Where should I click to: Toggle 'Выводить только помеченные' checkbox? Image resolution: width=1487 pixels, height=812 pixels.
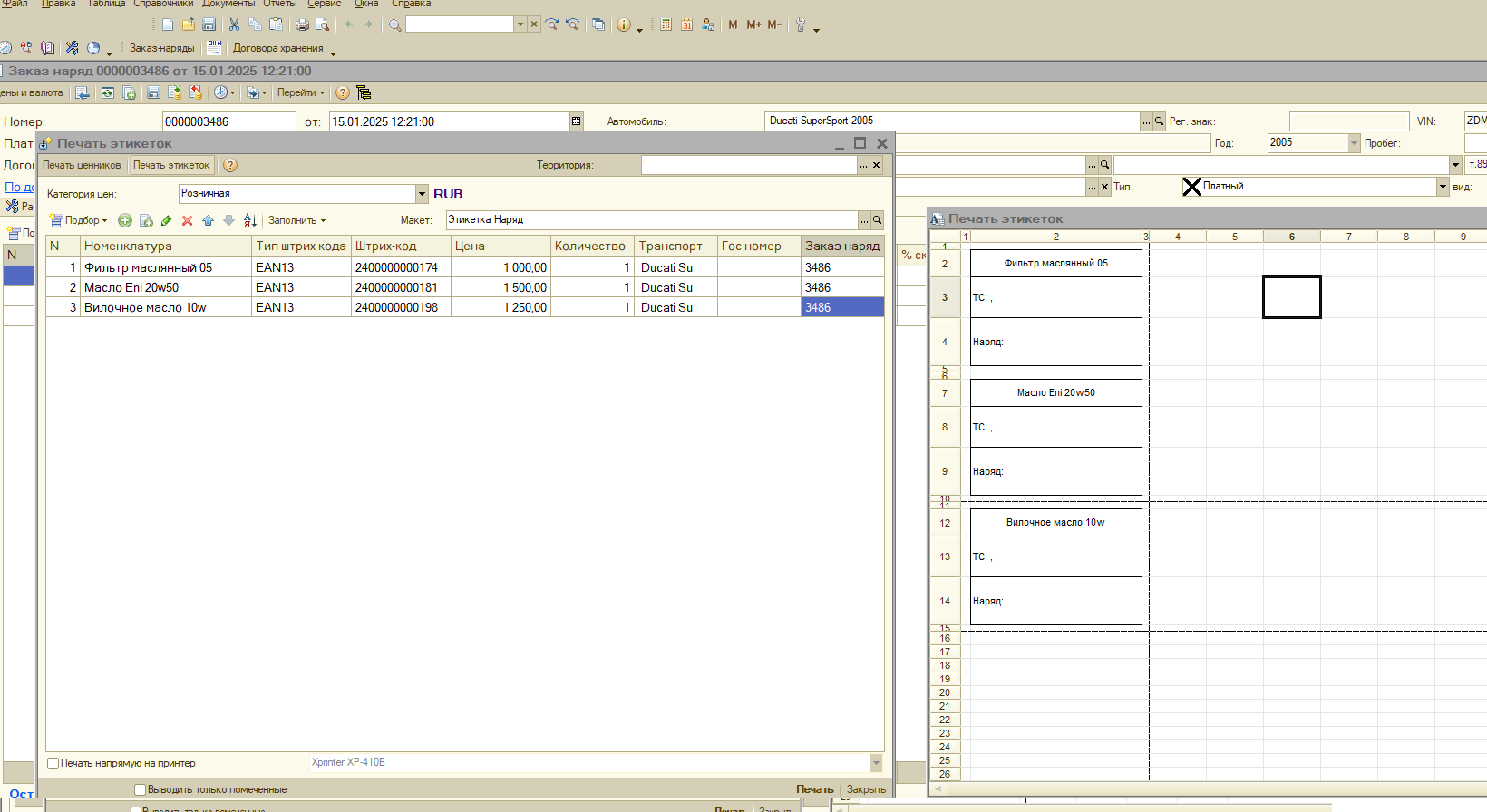(140, 789)
